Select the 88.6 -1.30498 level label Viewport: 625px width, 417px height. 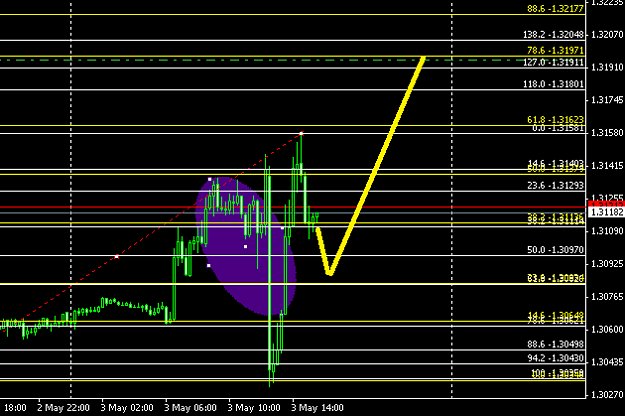[555, 344]
